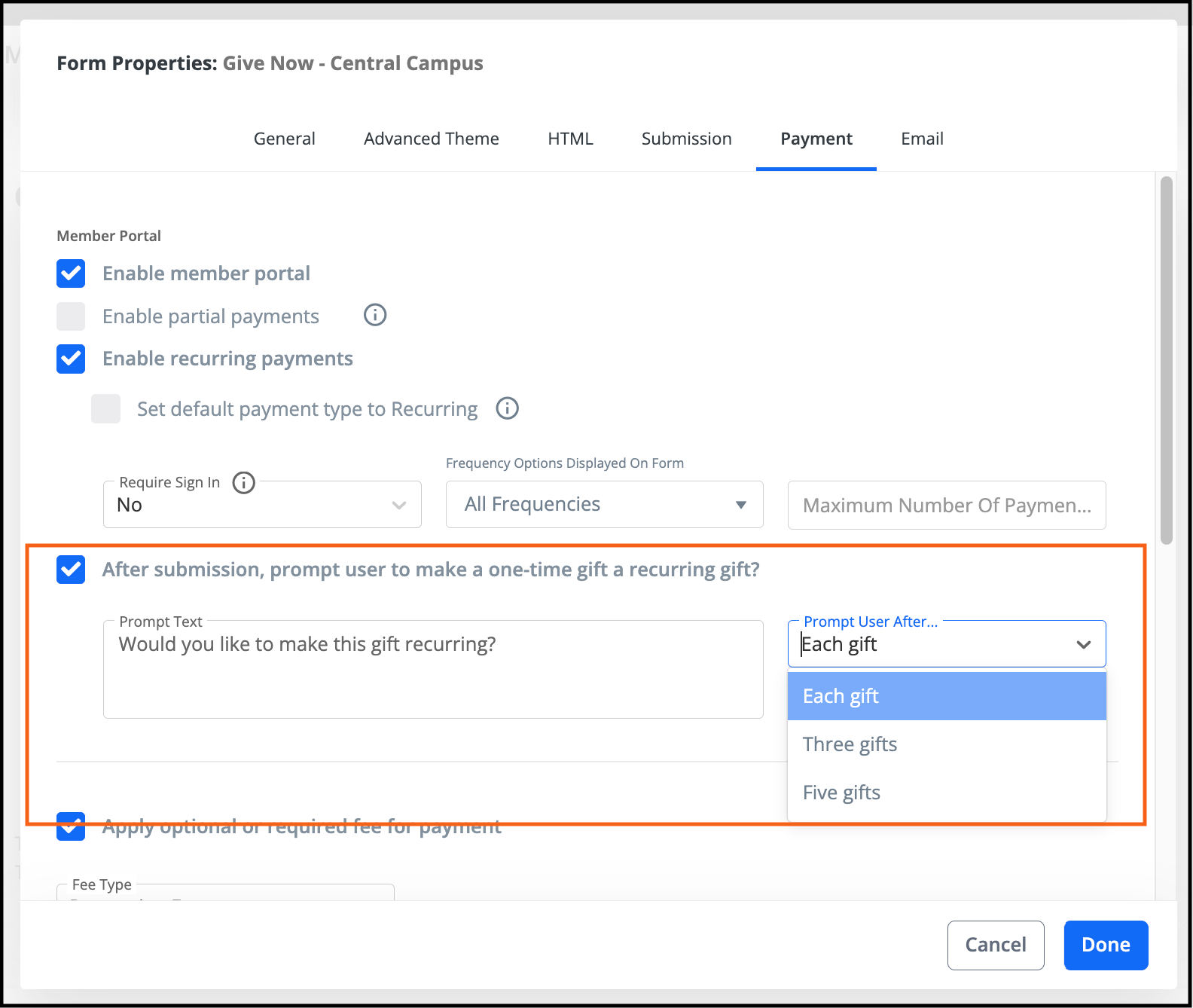Switch to the General tab
Image resolution: width=1193 pixels, height=1008 pixels.
coord(284,139)
